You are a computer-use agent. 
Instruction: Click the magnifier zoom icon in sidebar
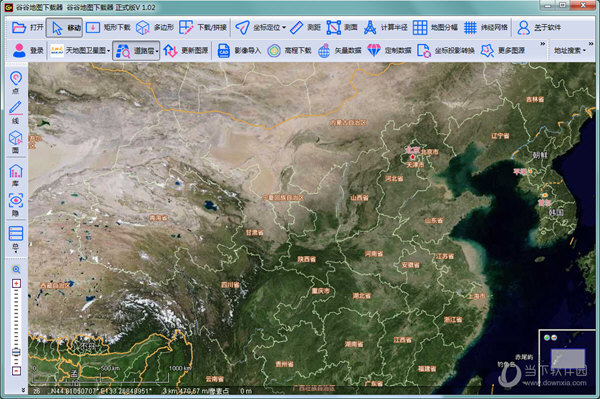point(16,270)
